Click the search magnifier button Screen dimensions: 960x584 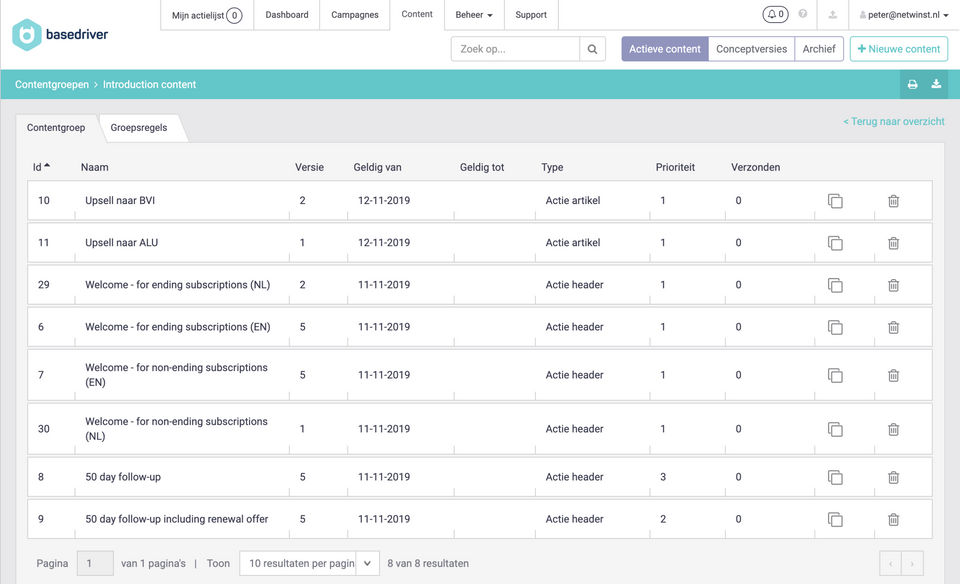(x=592, y=49)
